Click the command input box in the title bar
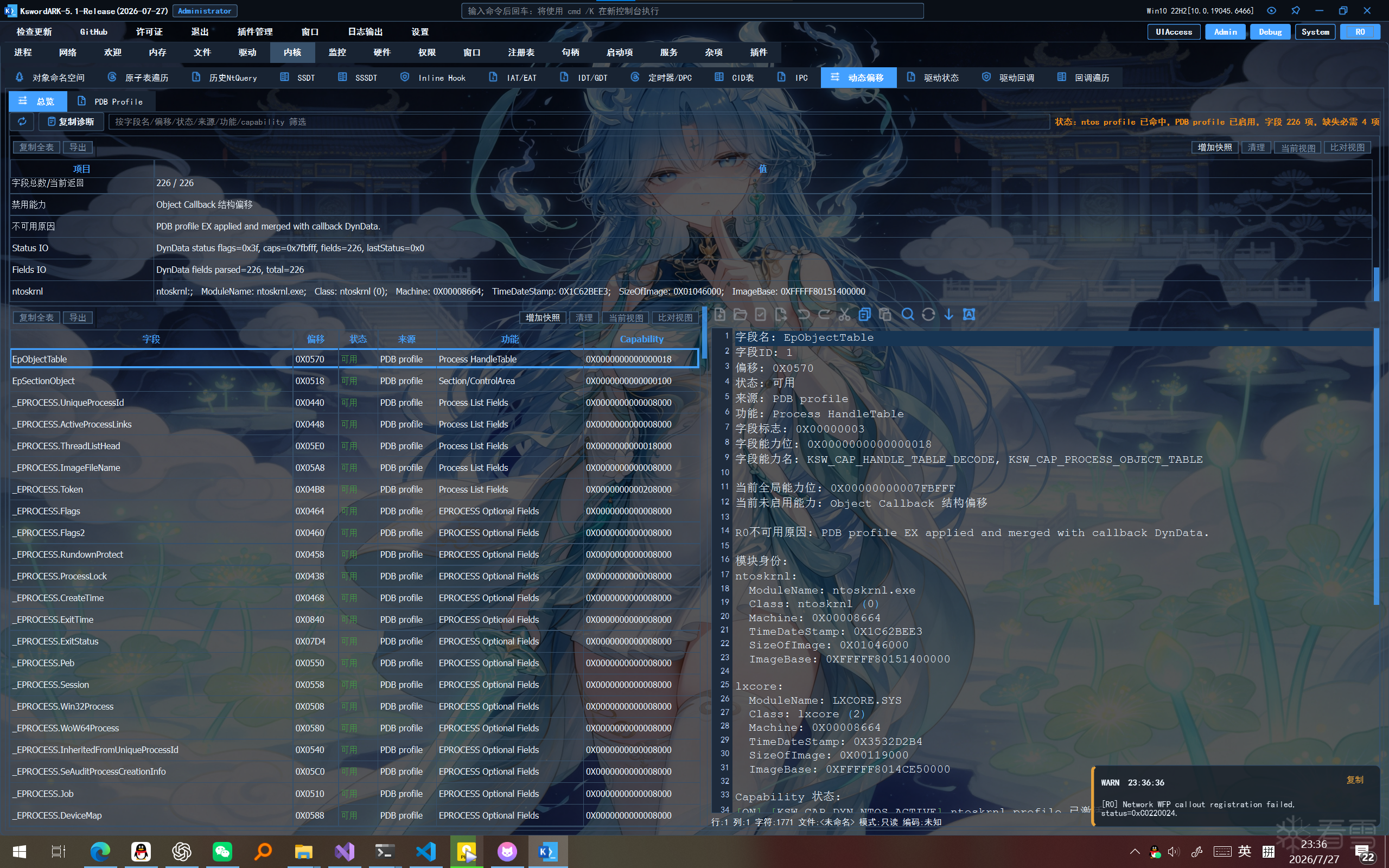Image resolution: width=1389 pixels, height=868 pixels. click(692, 11)
